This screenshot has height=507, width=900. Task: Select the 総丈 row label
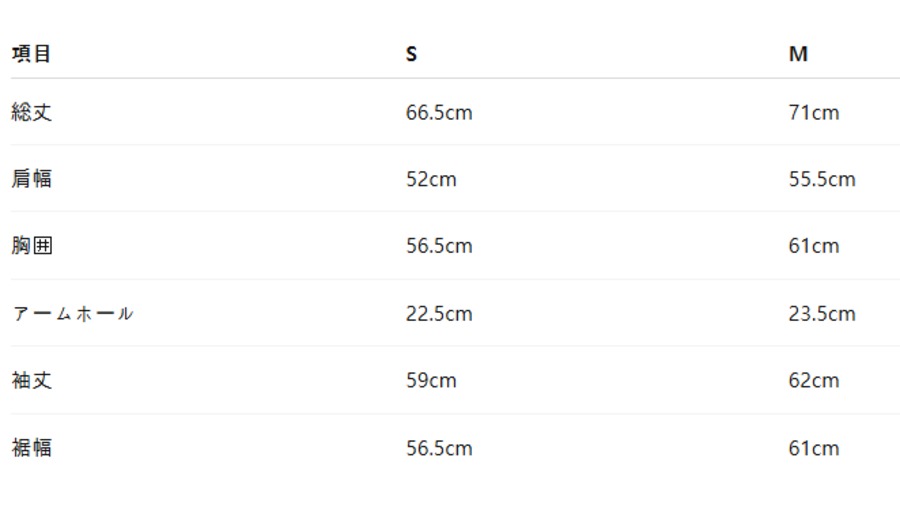31,112
